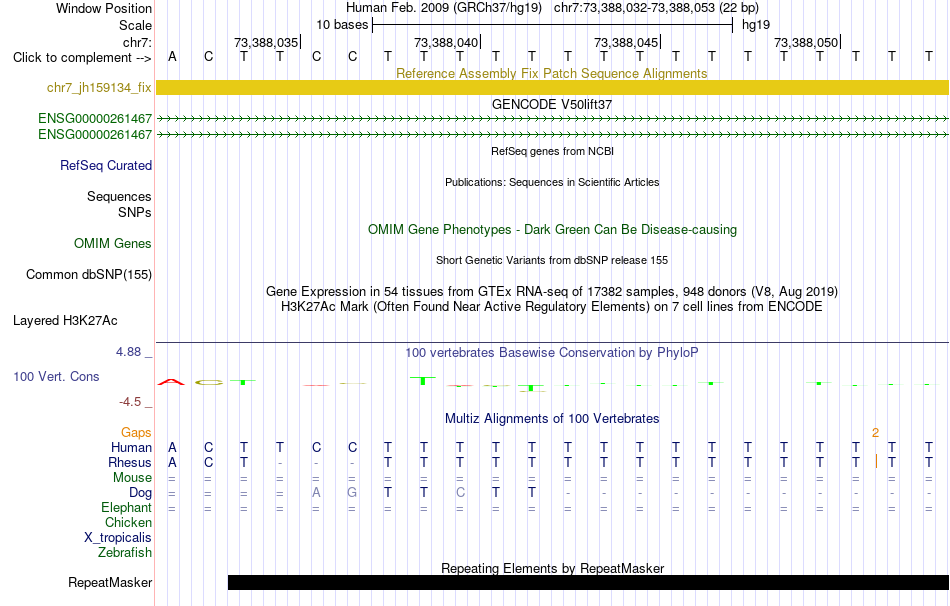Screen dimensions: 950x606
Task: Click the OMIM Genes track label
Action: (x=113, y=244)
